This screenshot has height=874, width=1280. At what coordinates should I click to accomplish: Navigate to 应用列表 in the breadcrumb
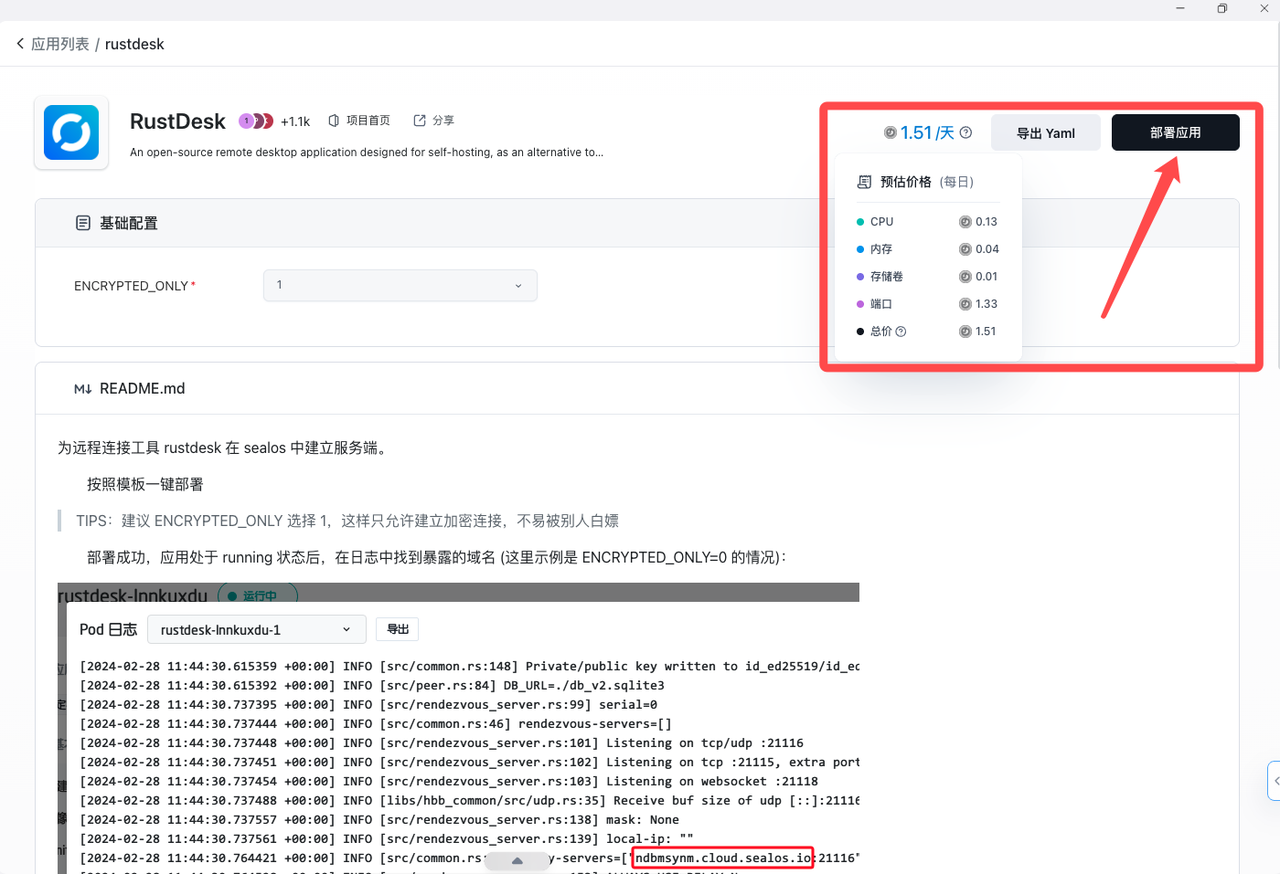(60, 44)
